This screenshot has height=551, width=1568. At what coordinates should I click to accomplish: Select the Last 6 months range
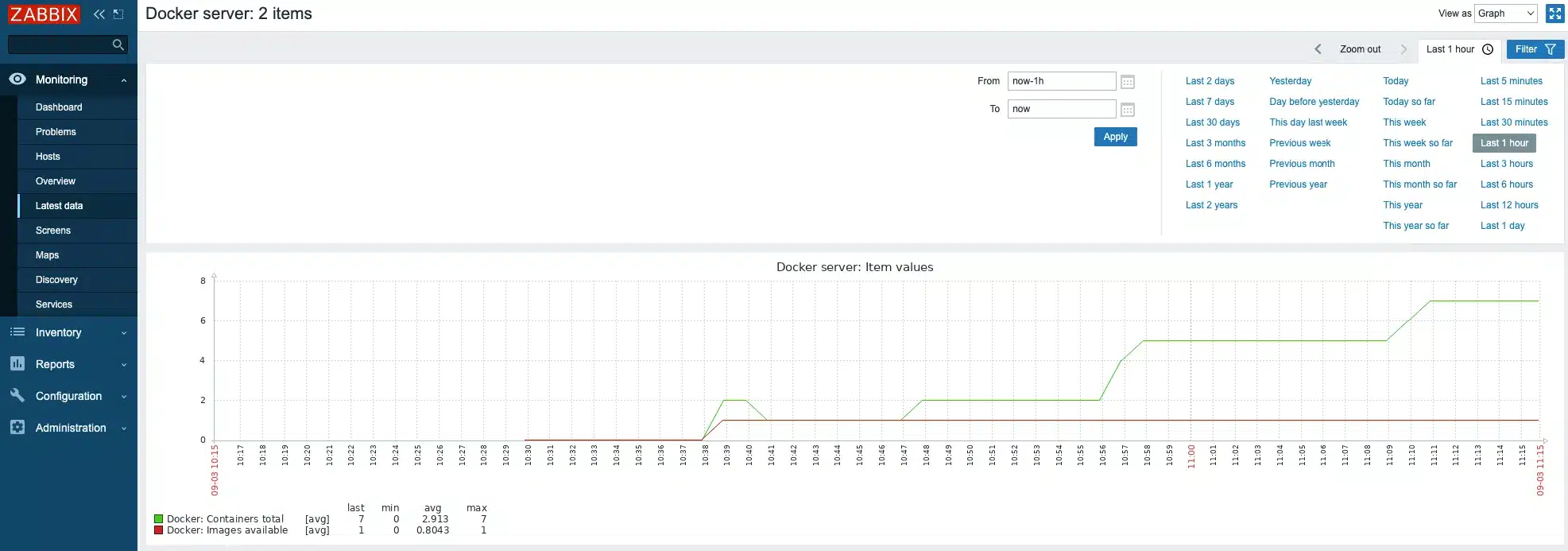1215,164
